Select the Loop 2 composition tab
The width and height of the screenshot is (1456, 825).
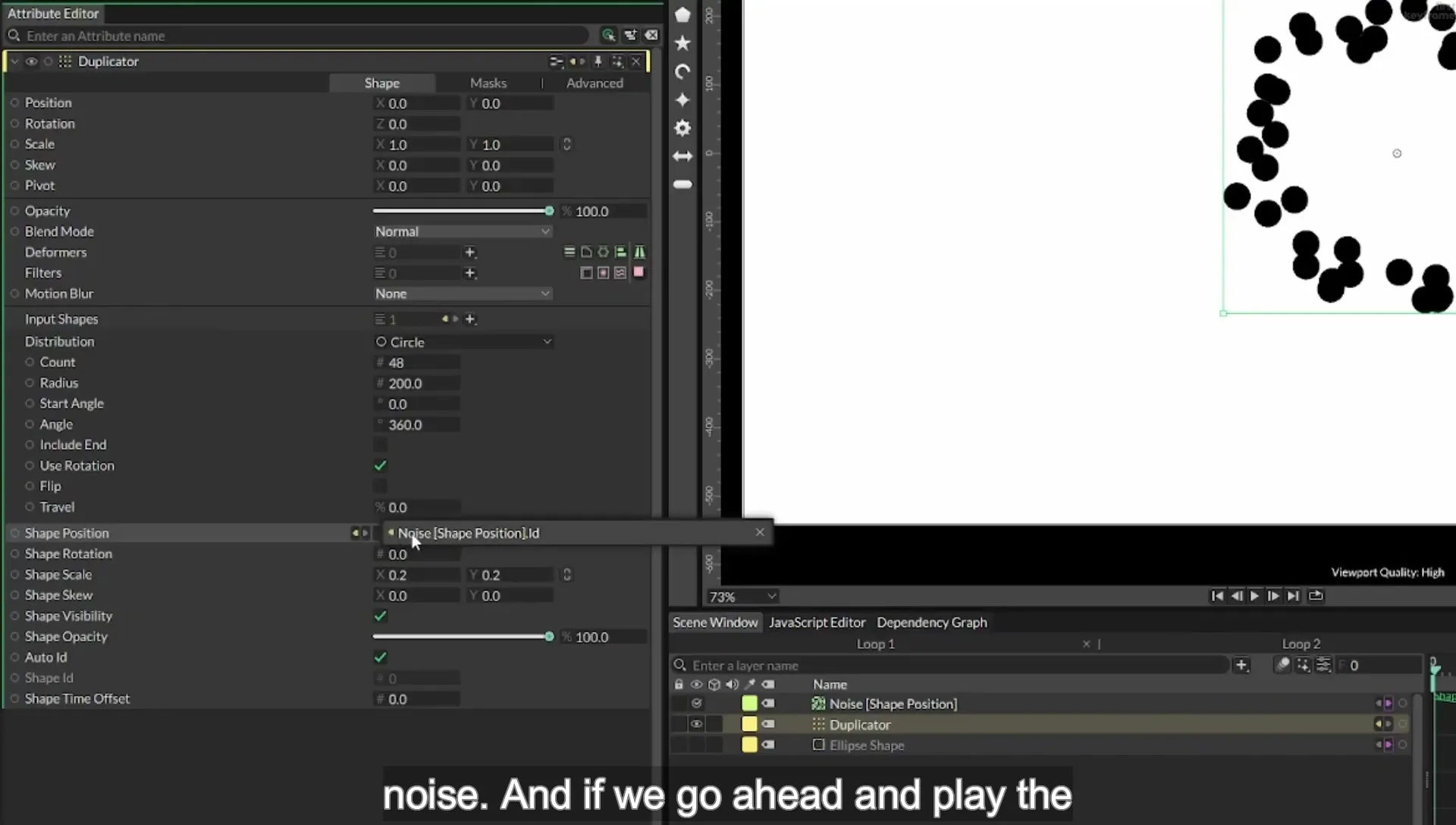1301,644
